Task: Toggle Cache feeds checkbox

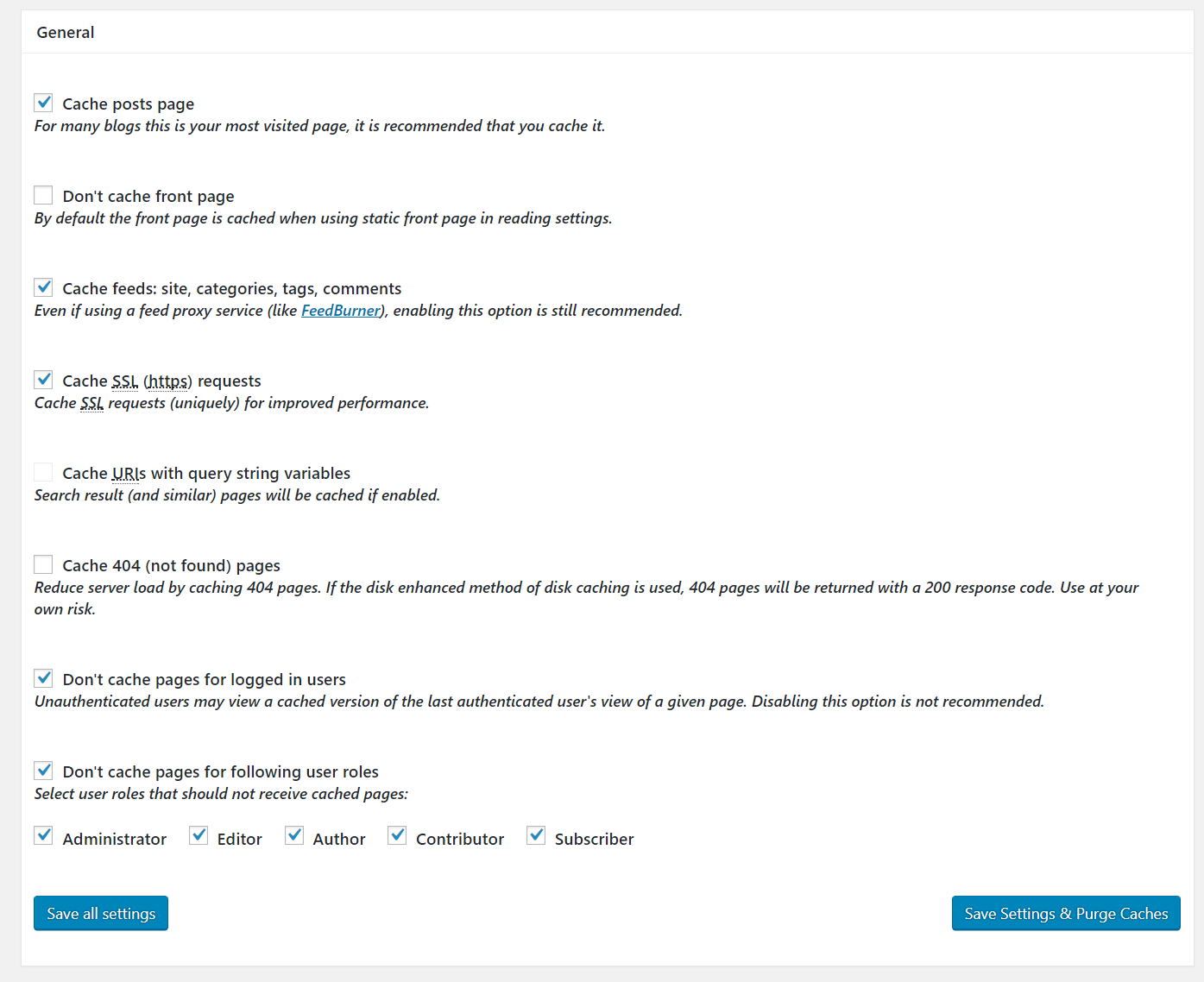Action: point(43,287)
